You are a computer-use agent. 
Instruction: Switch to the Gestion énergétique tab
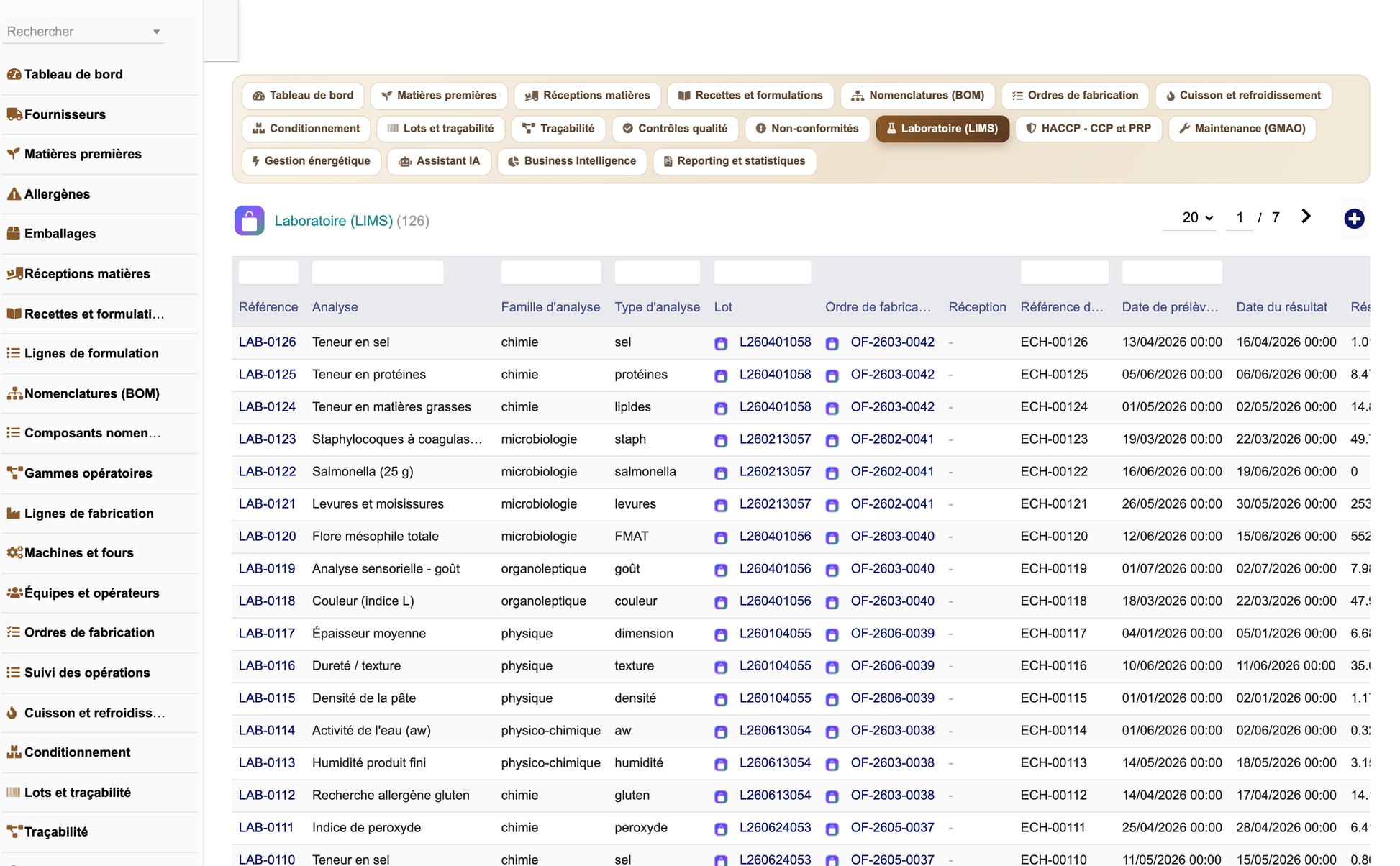(x=311, y=161)
